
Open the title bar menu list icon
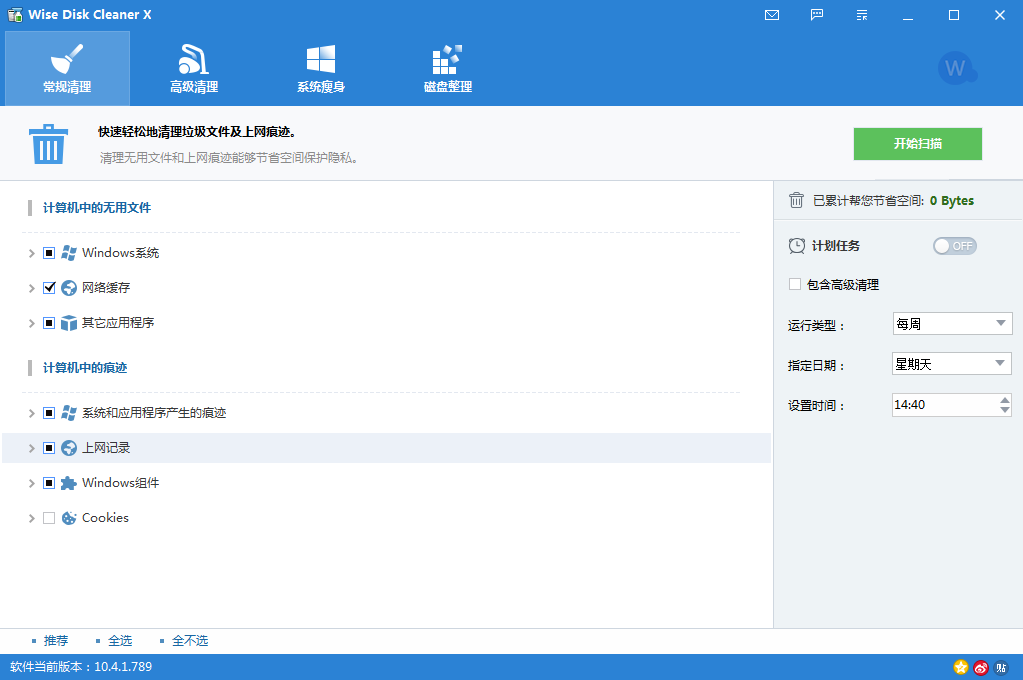point(862,15)
